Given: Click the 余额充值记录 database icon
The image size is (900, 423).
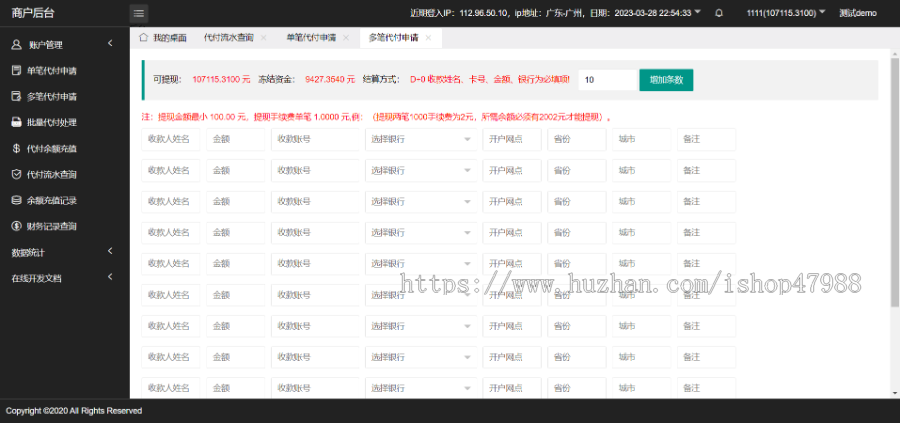Looking at the screenshot, I should coord(17,200).
